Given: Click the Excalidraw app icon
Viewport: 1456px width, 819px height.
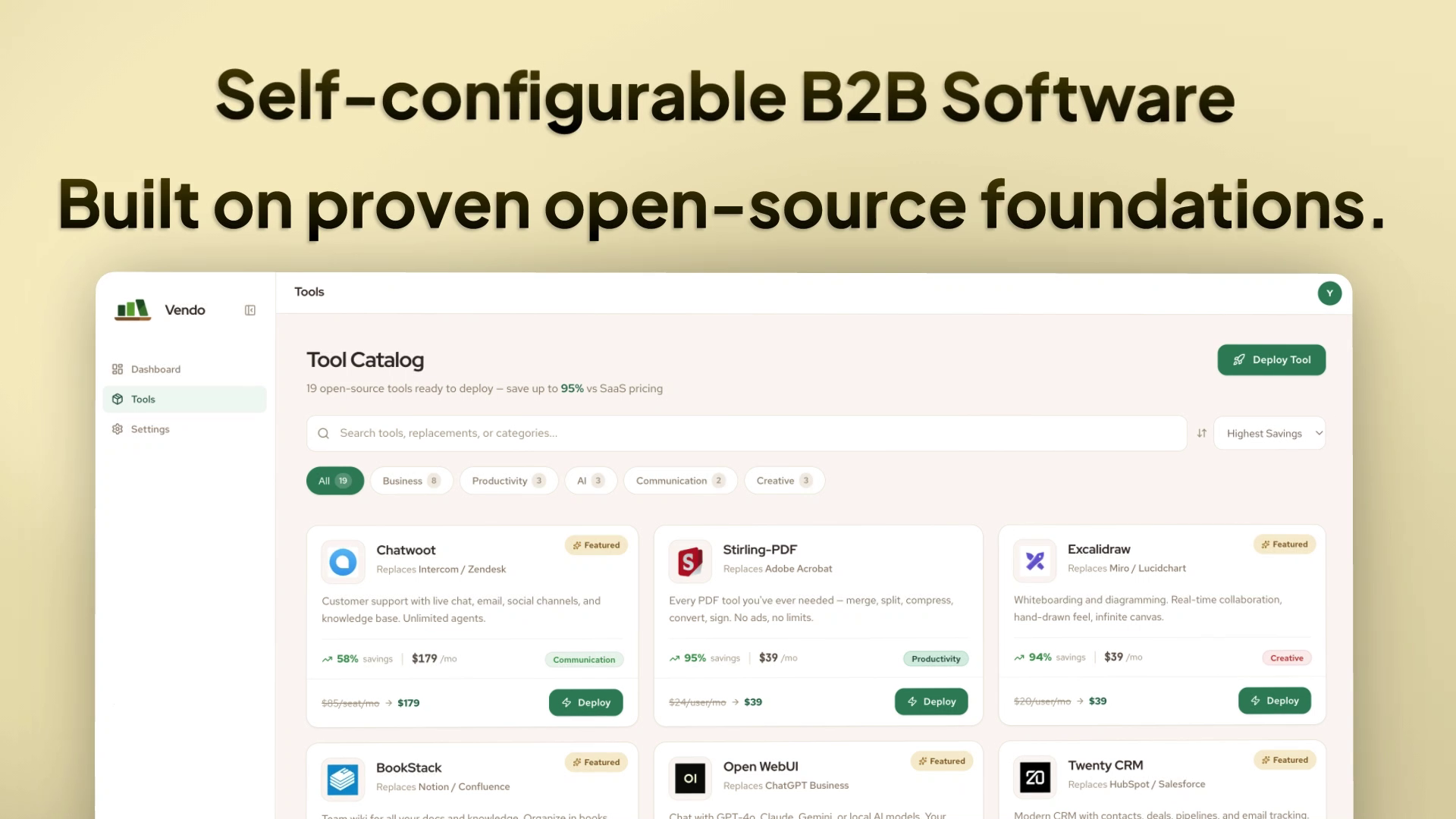Looking at the screenshot, I should click(x=1034, y=560).
